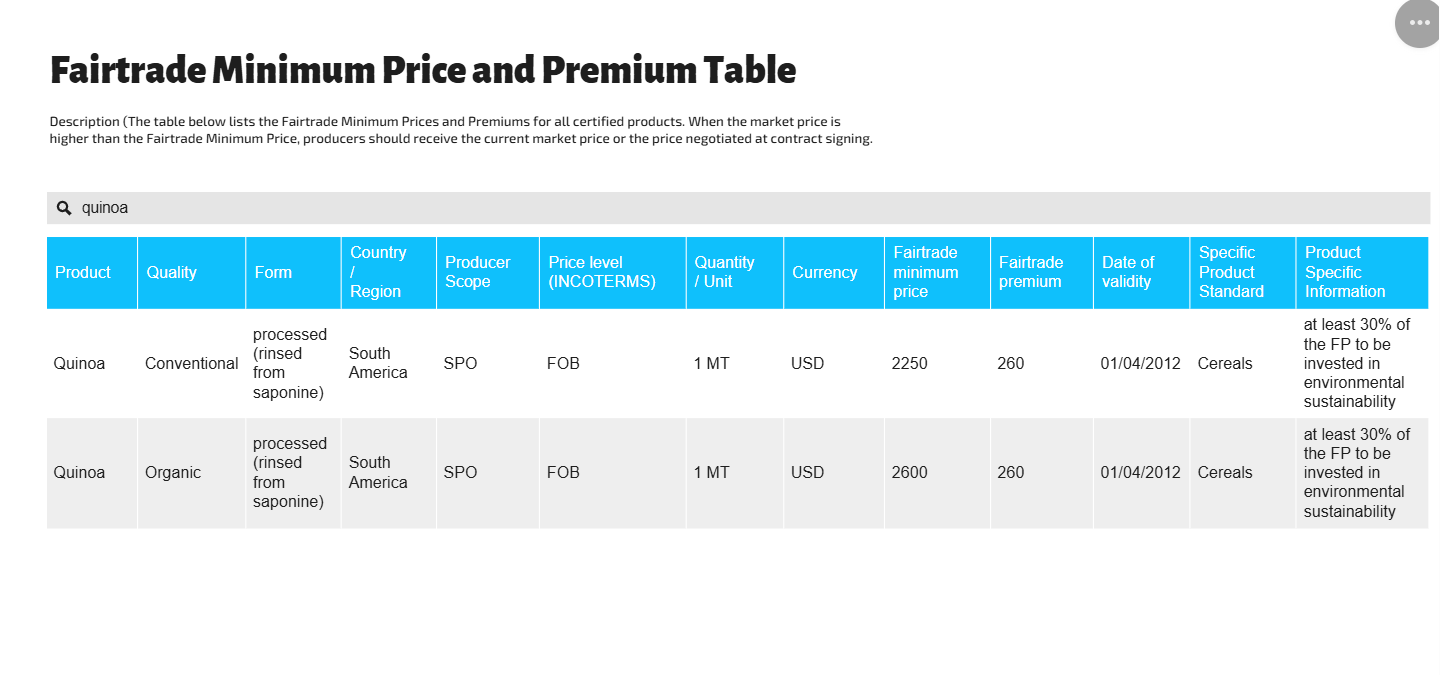Click the Fairtrade minimum price header
Screen dimensions: 1440x675
(x=926, y=272)
